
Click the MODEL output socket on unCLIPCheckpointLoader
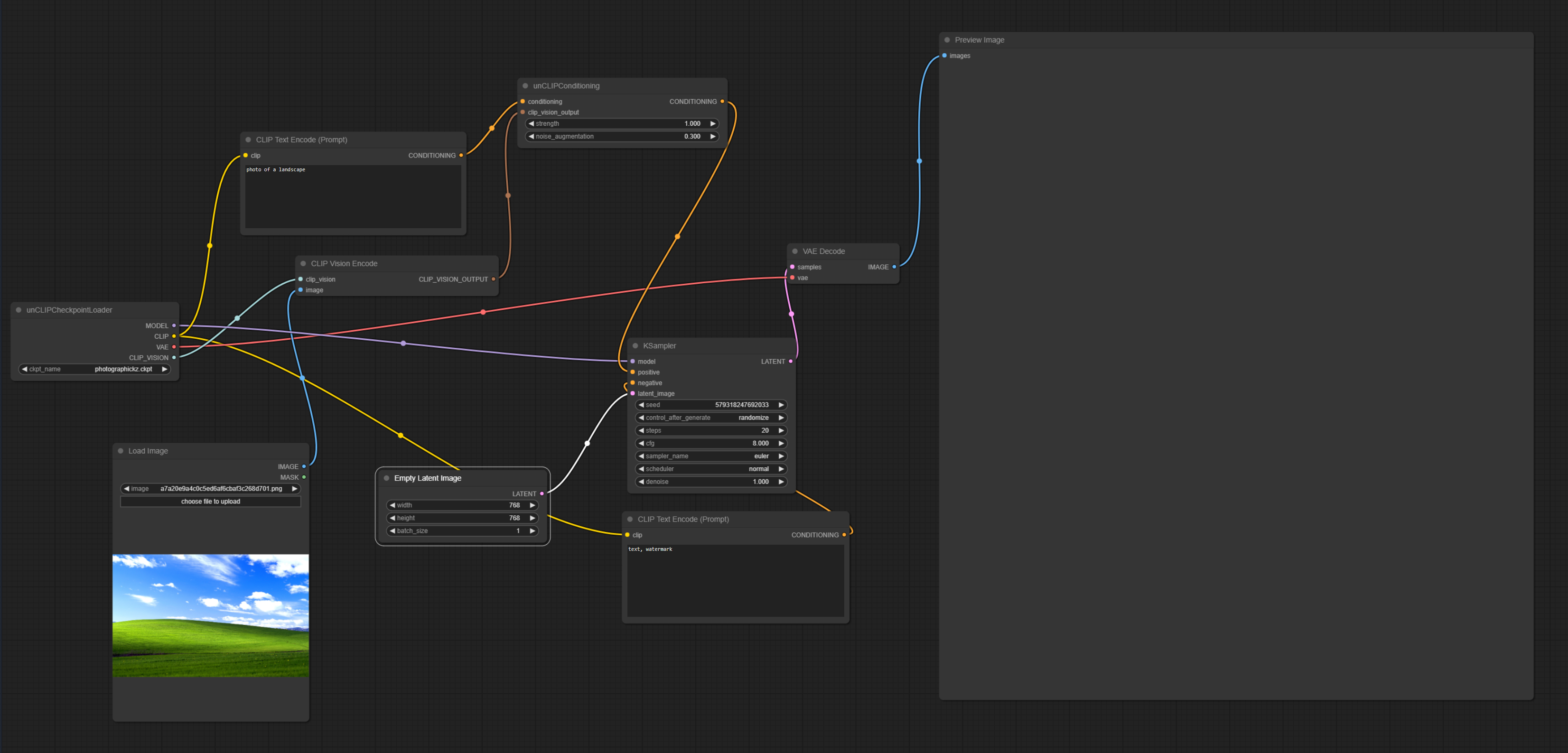point(174,325)
